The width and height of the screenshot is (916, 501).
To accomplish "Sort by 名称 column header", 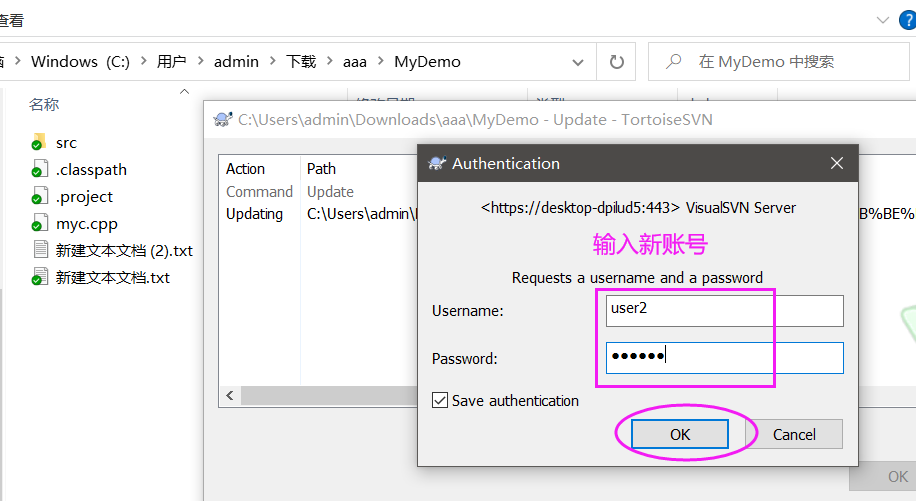I will point(44,105).
